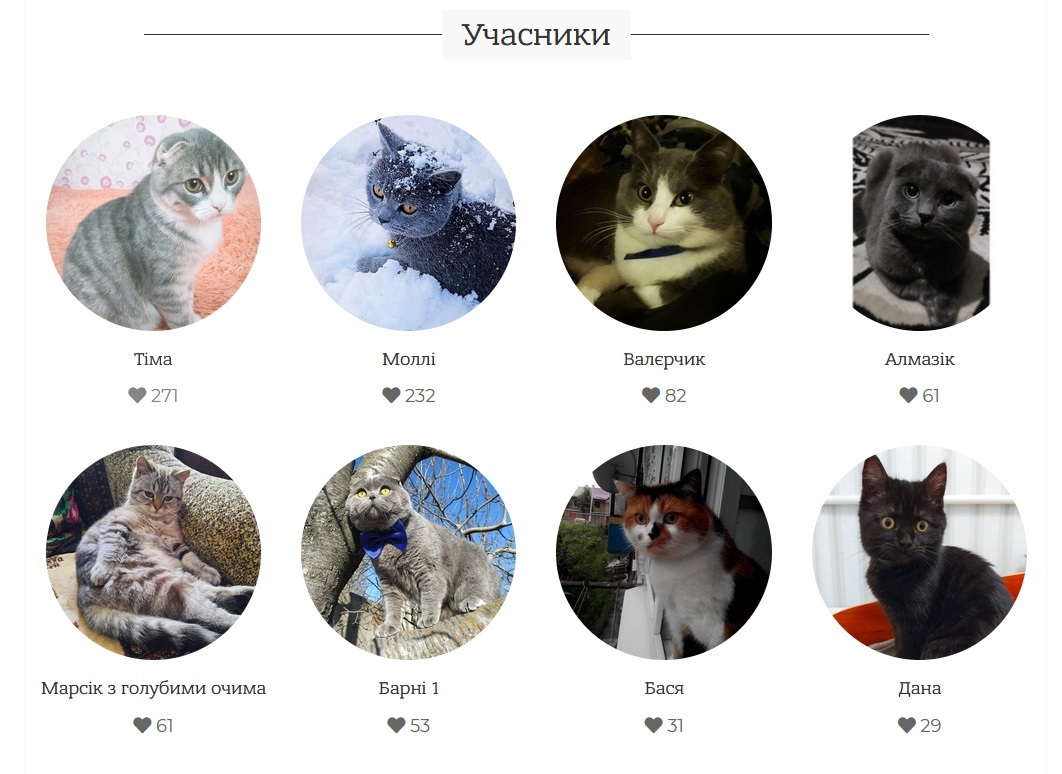Like Моллі with the heart icon
Viewport: 1062px width, 774px height.
click(x=391, y=395)
